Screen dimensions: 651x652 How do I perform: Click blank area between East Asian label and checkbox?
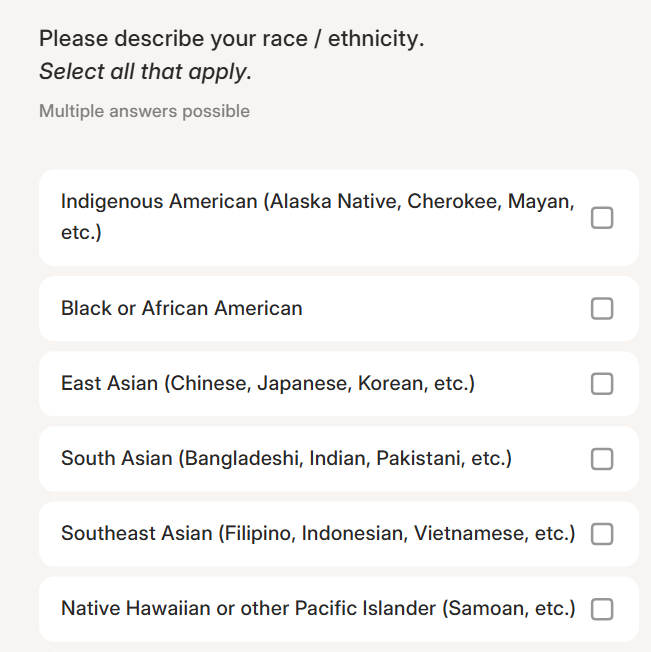tap(532, 383)
